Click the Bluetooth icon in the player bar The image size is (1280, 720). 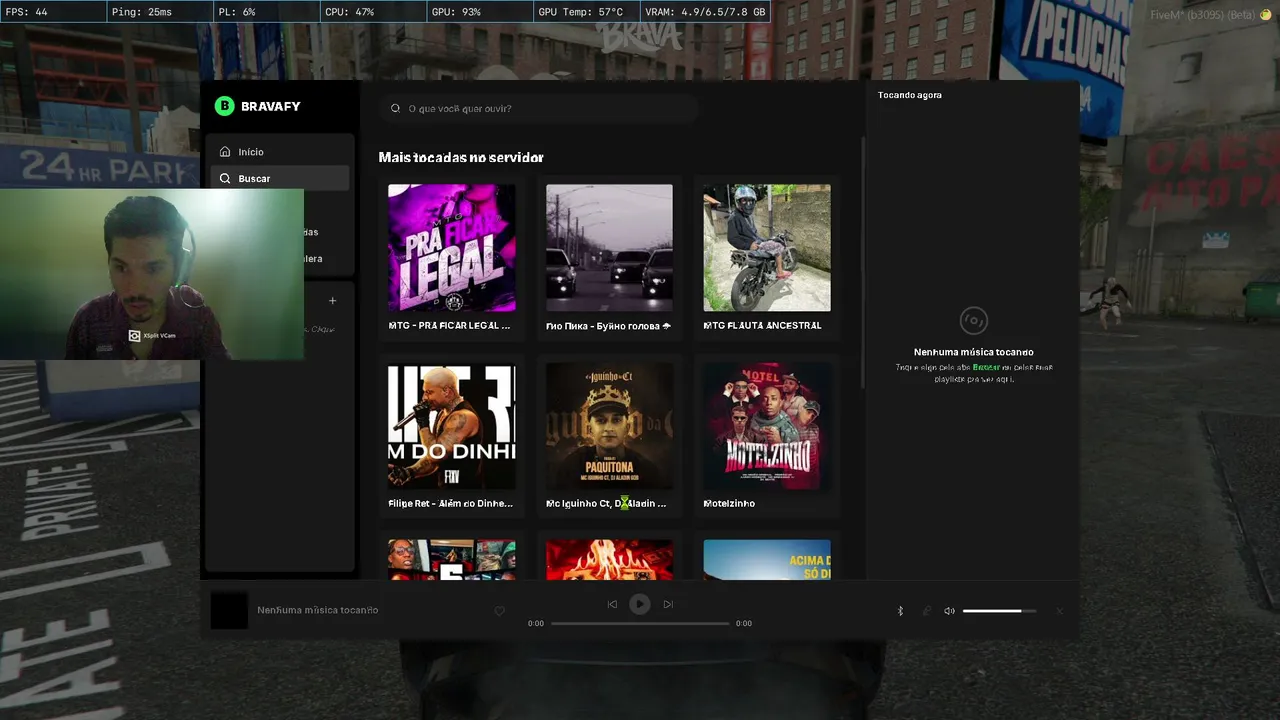(900, 611)
